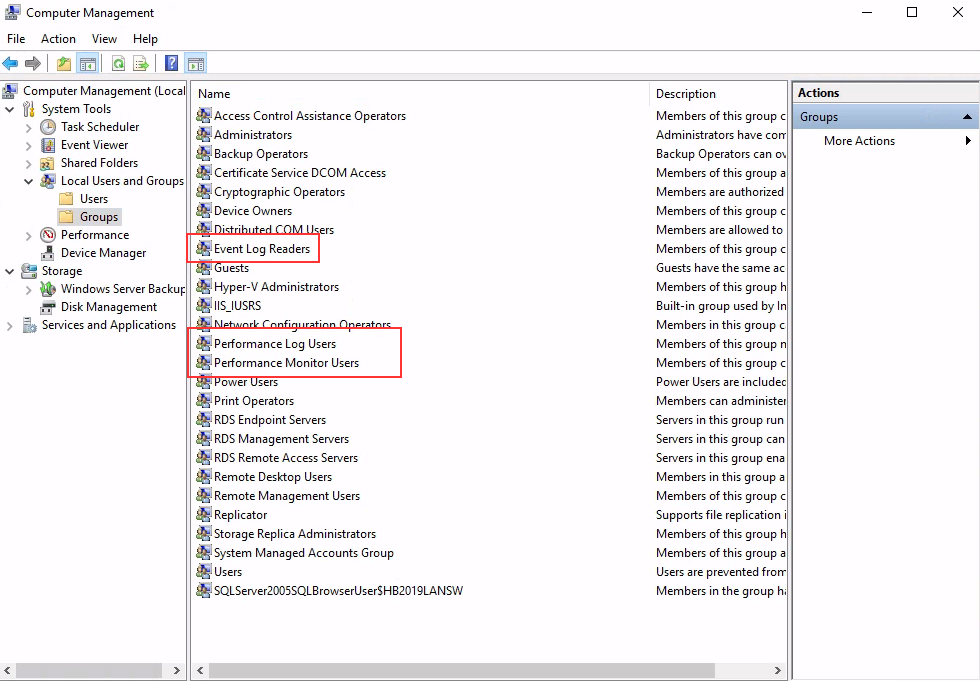Click the Back arrow in the toolbar

pos(10,63)
